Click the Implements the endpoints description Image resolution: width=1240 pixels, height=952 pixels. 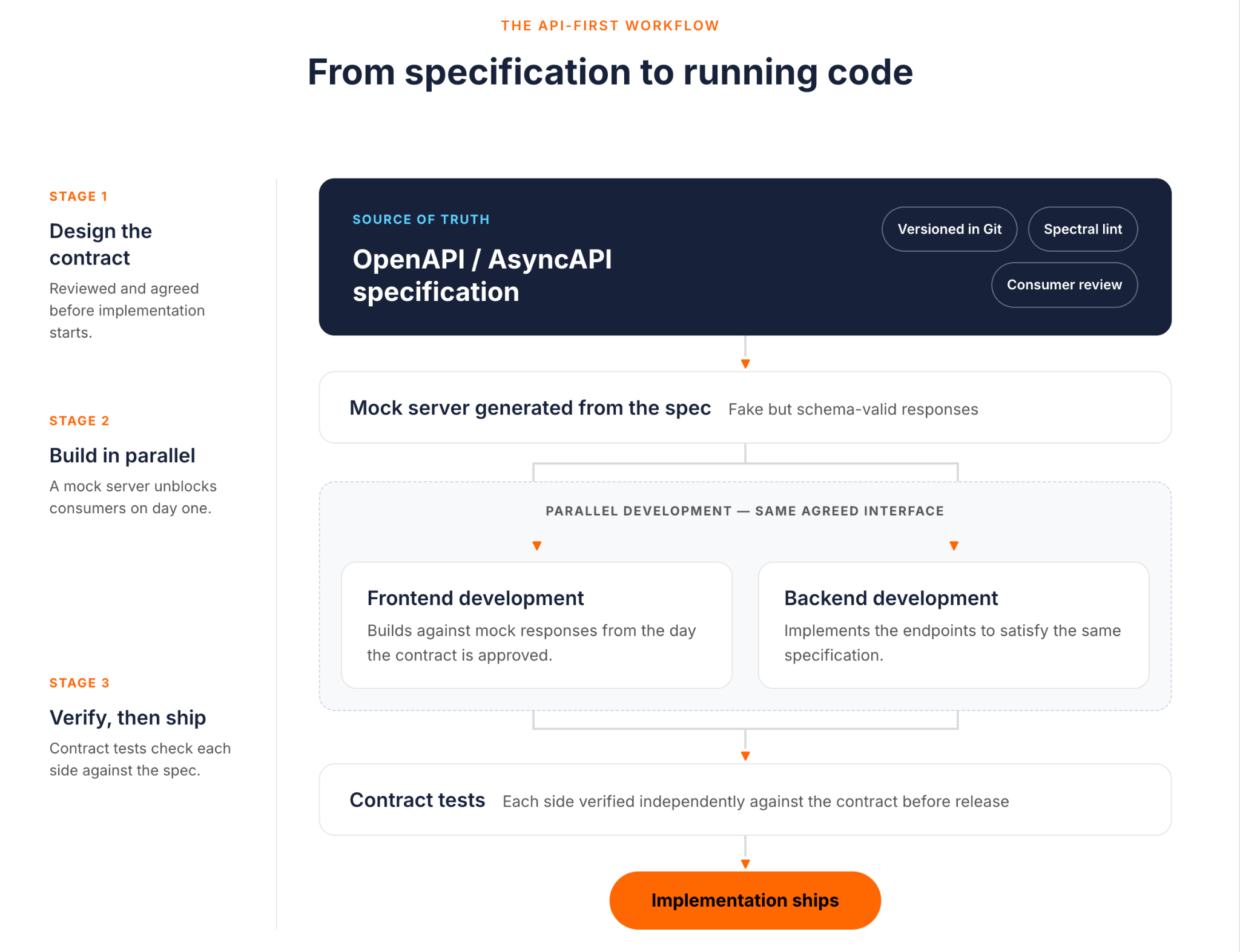coord(952,643)
